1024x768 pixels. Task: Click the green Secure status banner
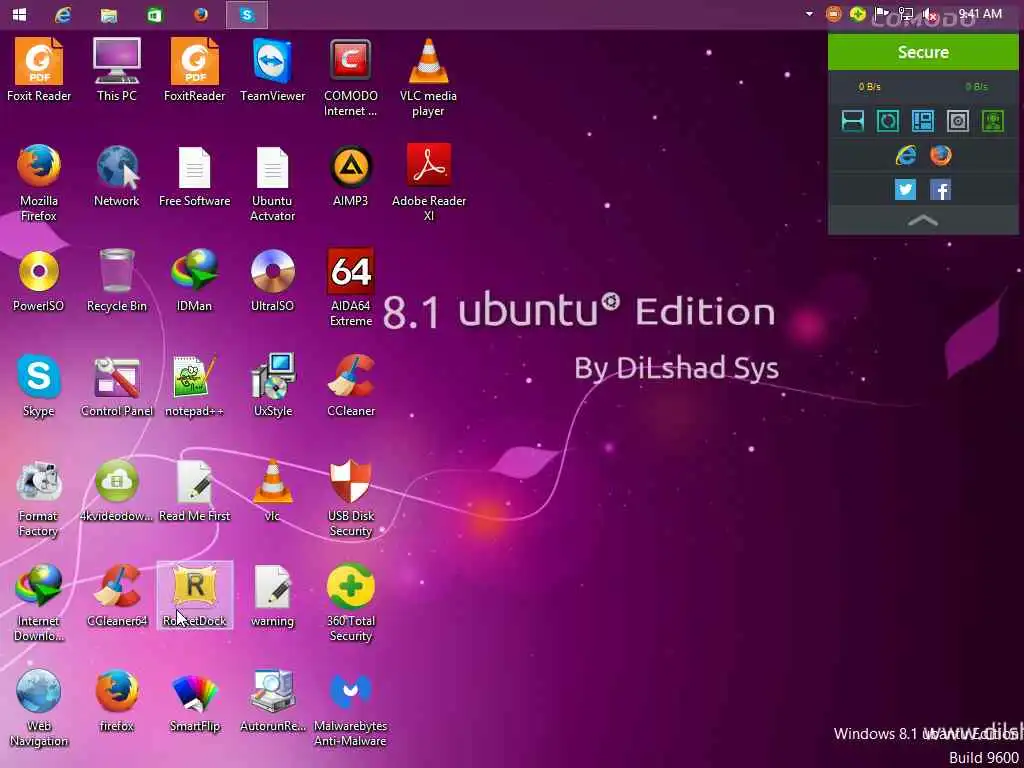pyautogui.click(x=923, y=52)
